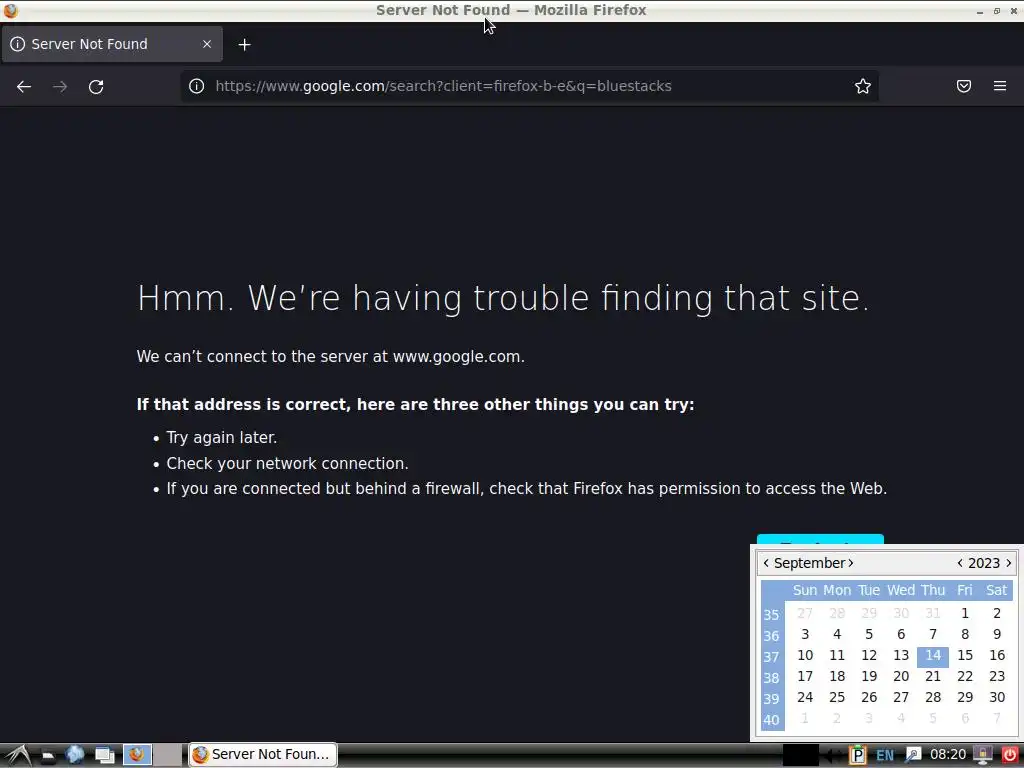
Task: Advance calendar to next year
Action: [1009, 563]
